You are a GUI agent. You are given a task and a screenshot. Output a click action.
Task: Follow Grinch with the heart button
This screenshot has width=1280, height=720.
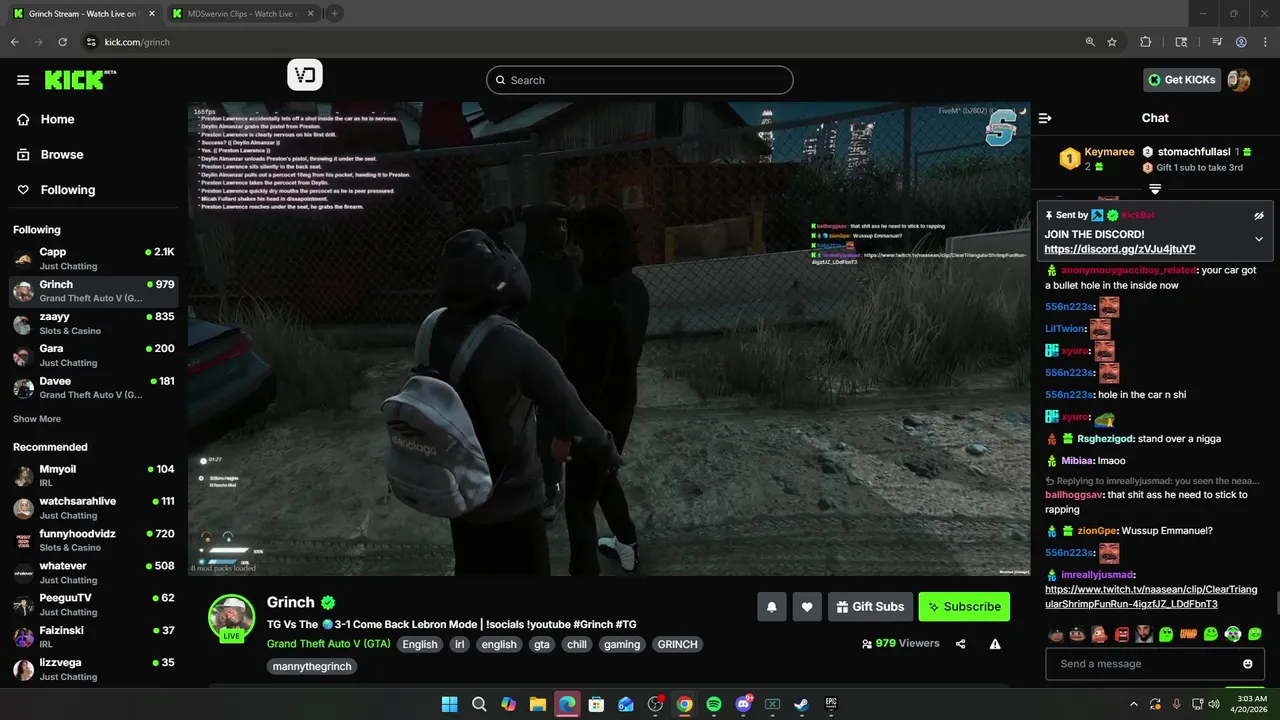coord(807,606)
